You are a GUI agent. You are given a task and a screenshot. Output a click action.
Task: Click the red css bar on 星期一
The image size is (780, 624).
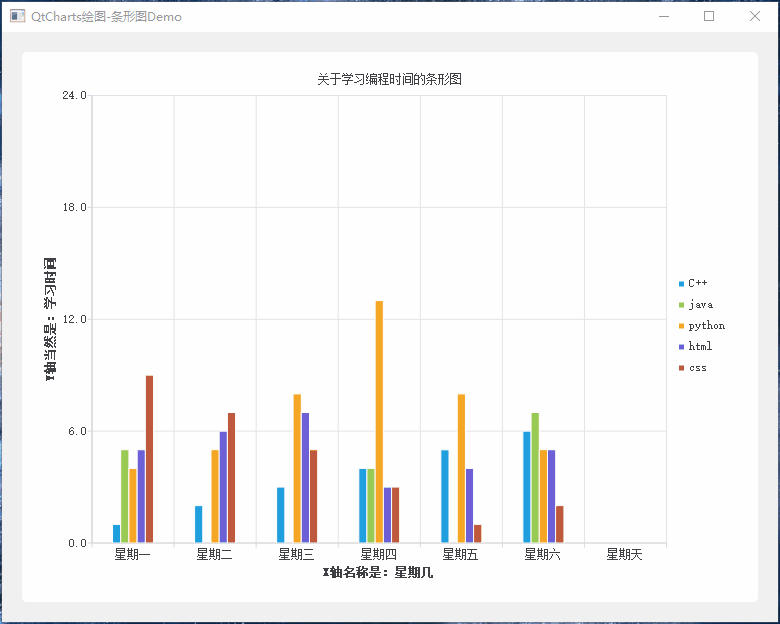click(x=149, y=459)
